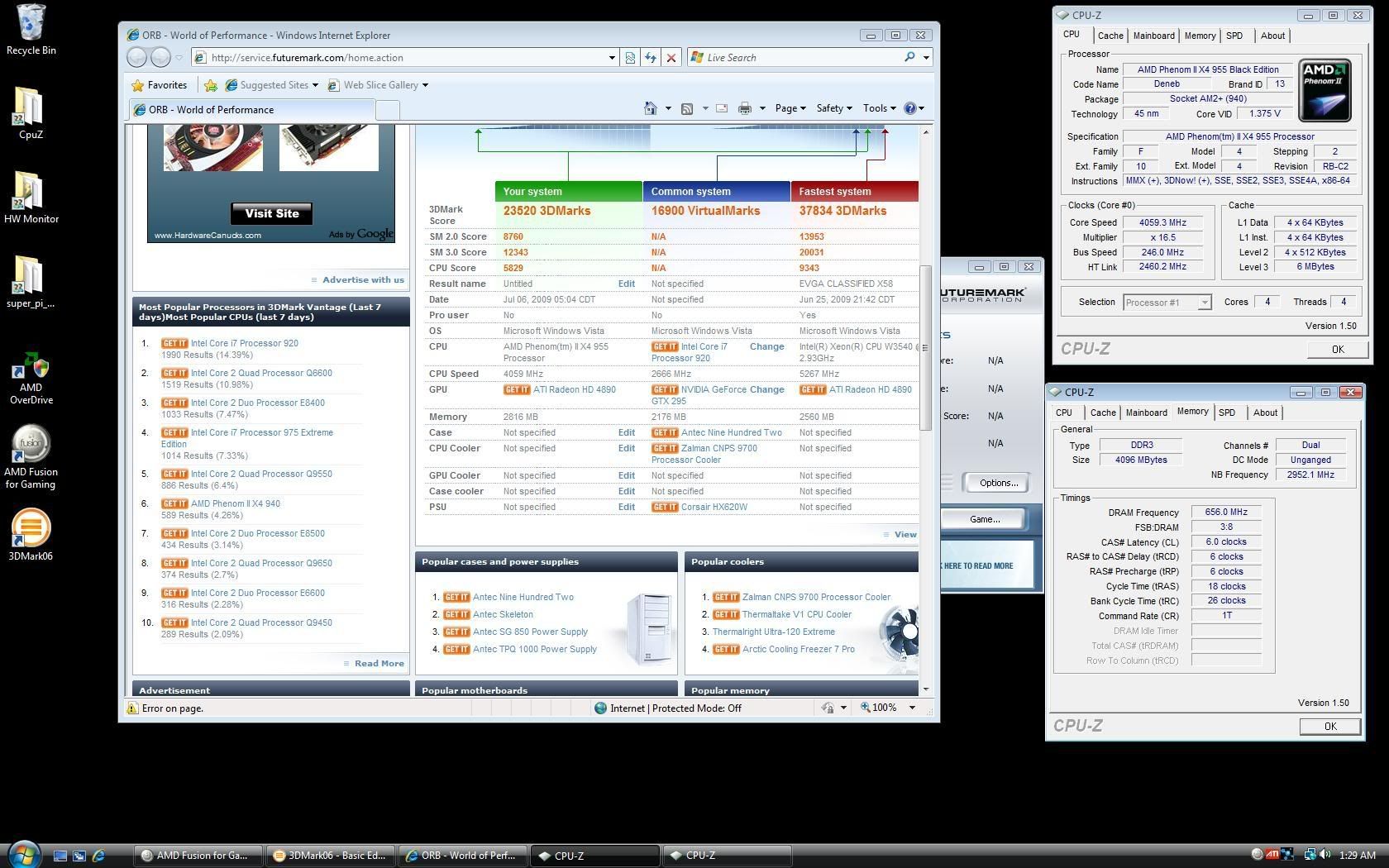Switch to SPD tab in top CPU-Z window

[x=1234, y=36]
